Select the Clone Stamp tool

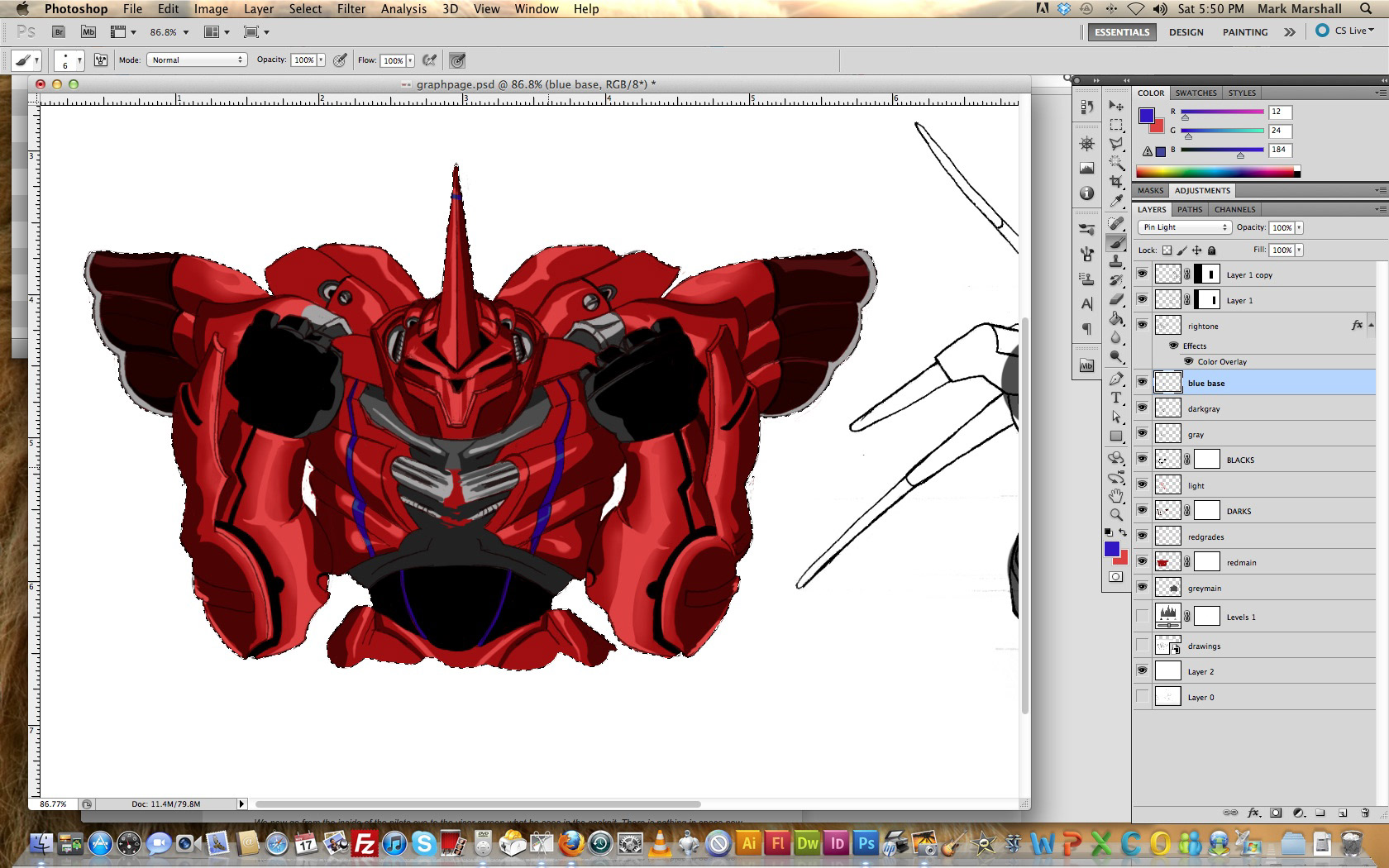click(x=1116, y=261)
